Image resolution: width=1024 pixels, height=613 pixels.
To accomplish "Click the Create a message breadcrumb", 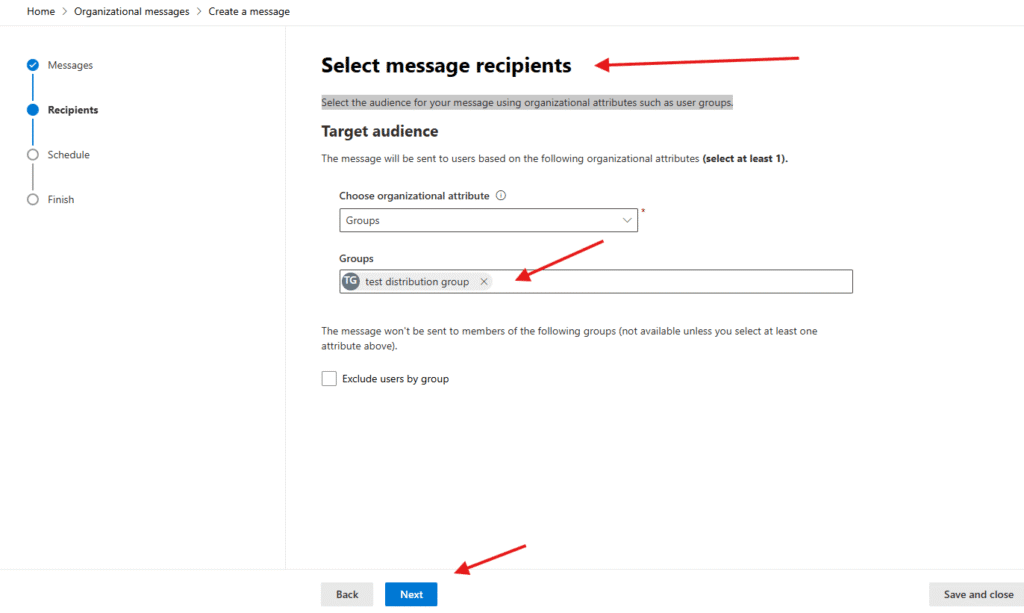I will coord(249,11).
